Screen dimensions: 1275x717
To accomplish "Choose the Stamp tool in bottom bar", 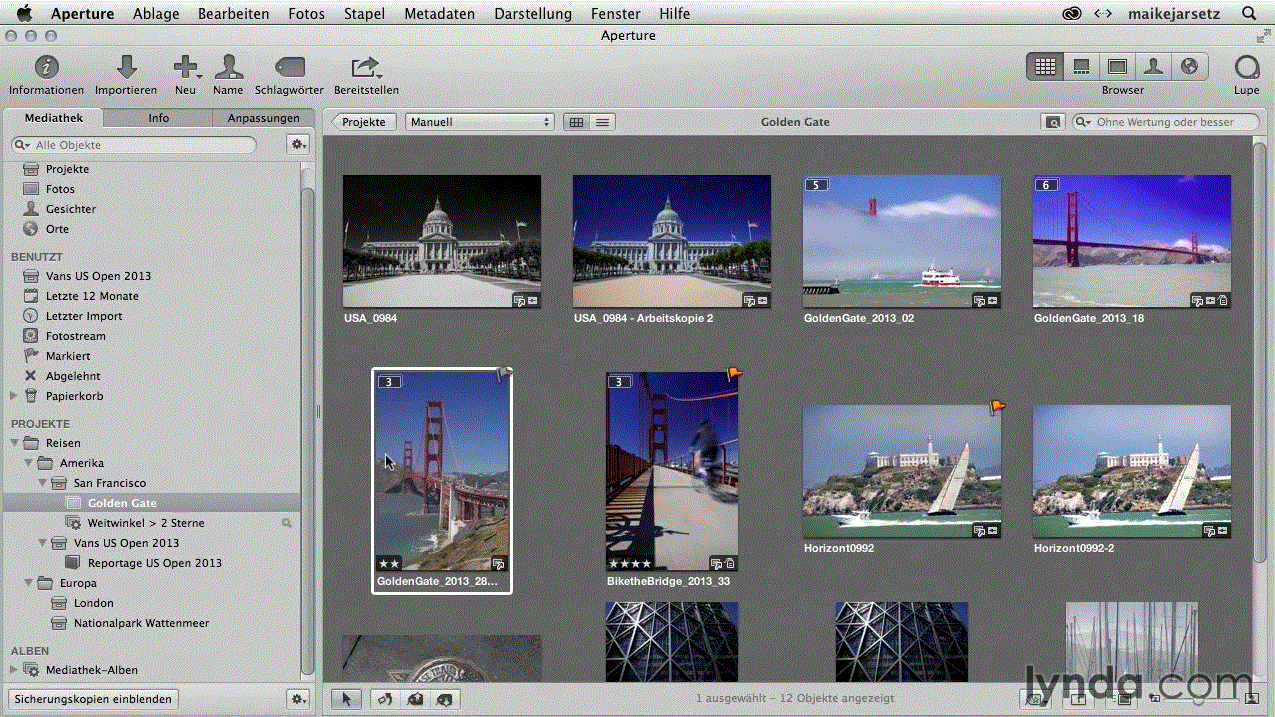I will point(445,699).
